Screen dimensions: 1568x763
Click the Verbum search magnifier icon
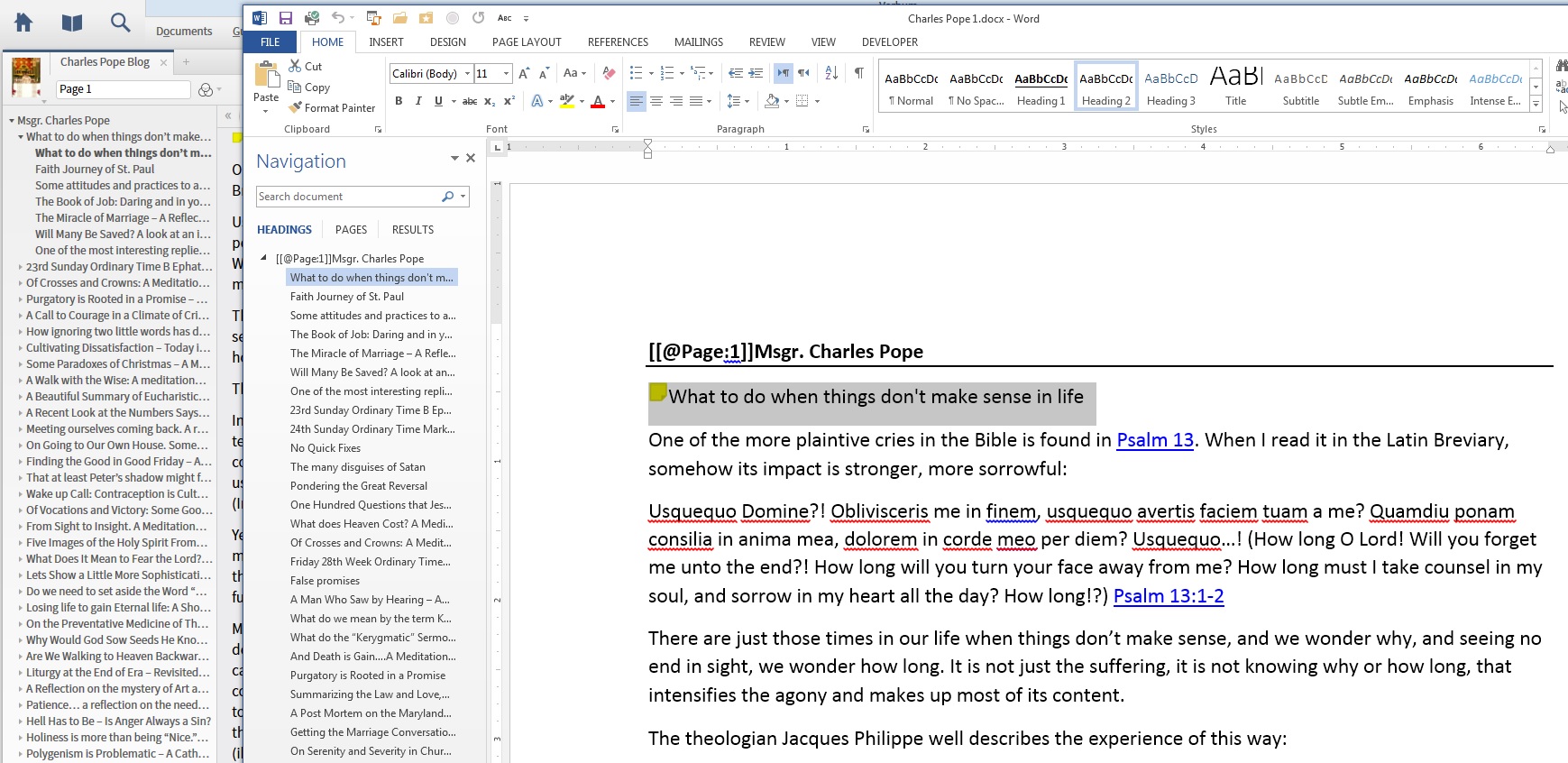[x=120, y=23]
